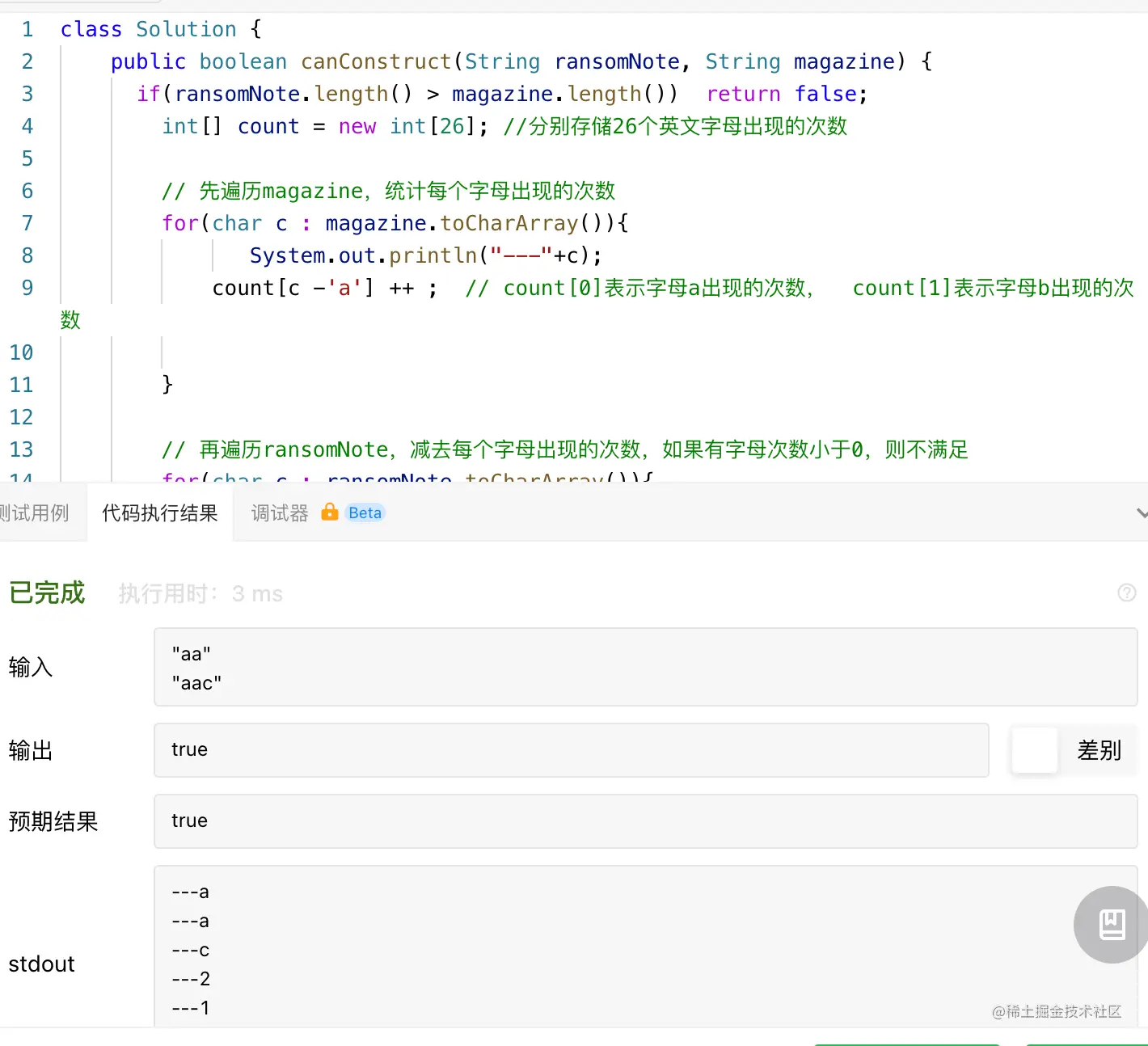The height and width of the screenshot is (1046, 1148).
Task: Click the stdout line ---c
Action: coord(191,950)
